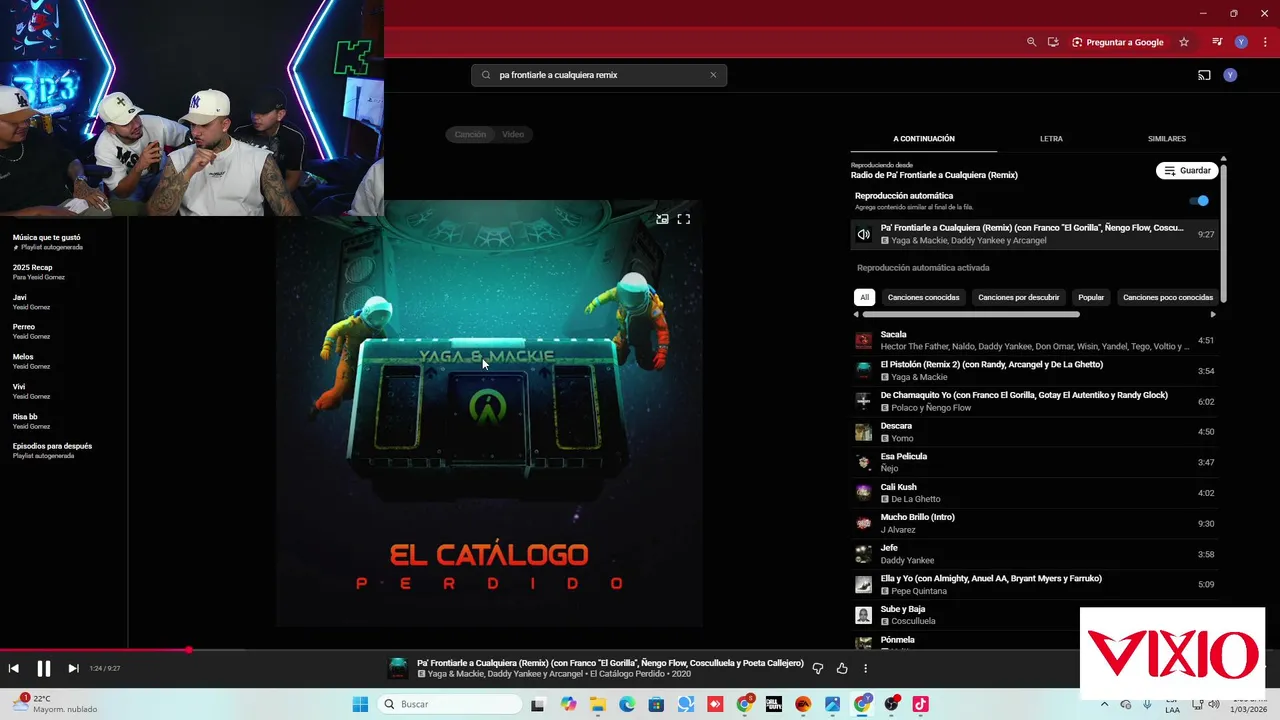Image resolution: width=1280 pixels, height=720 pixels.
Task: Click the search field with 'pa frontiarle a cualquiera remix'
Action: pyautogui.click(x=599, y=75)
